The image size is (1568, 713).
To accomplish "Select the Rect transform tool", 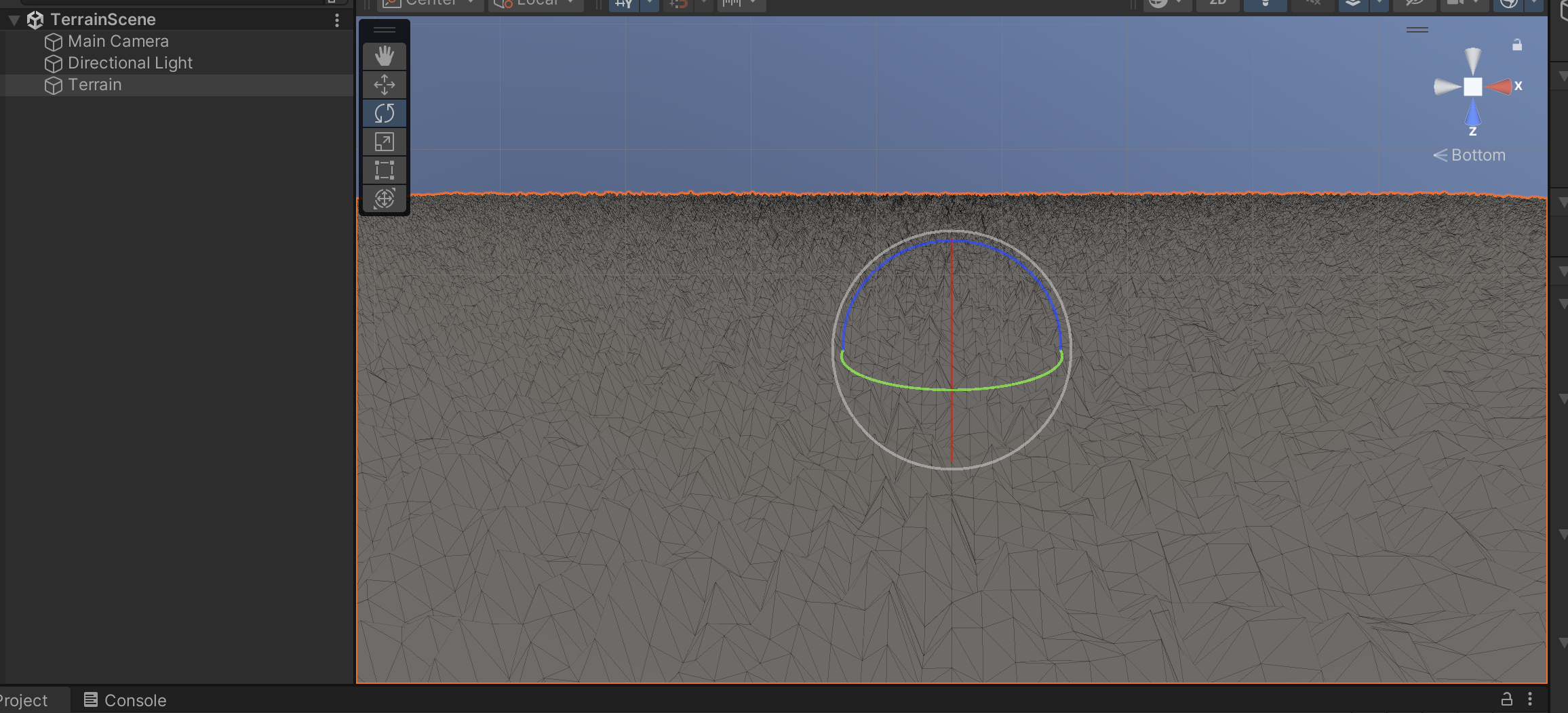I will coord(385,170).
